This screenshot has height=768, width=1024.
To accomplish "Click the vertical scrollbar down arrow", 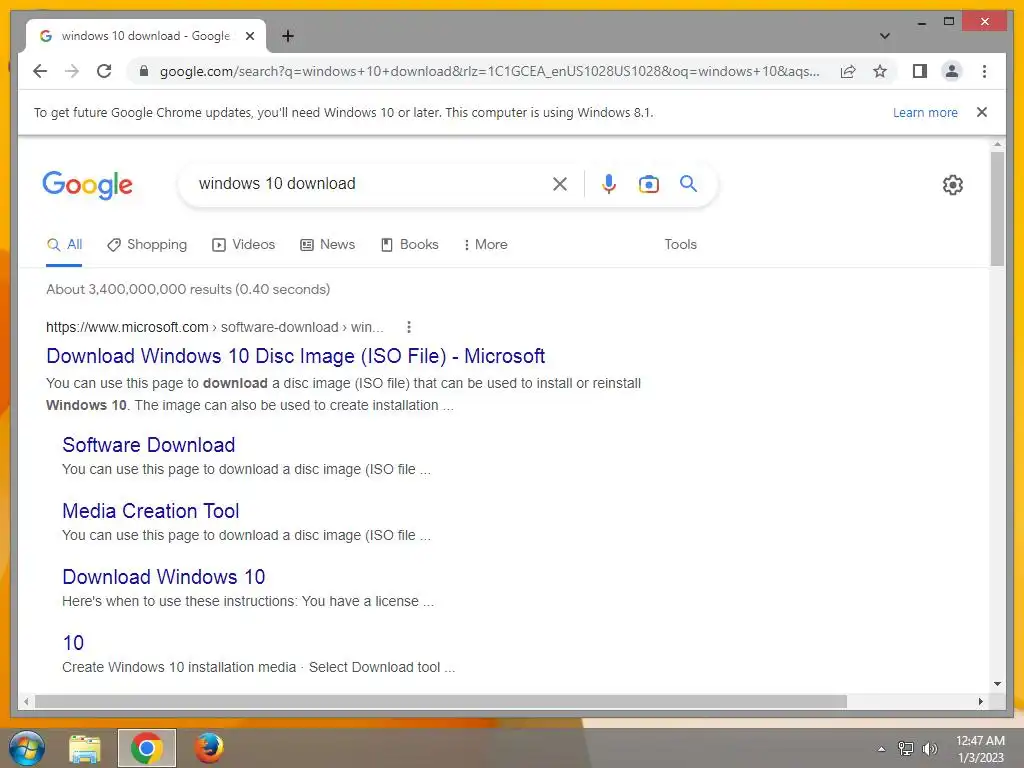I will coord(997,684).
